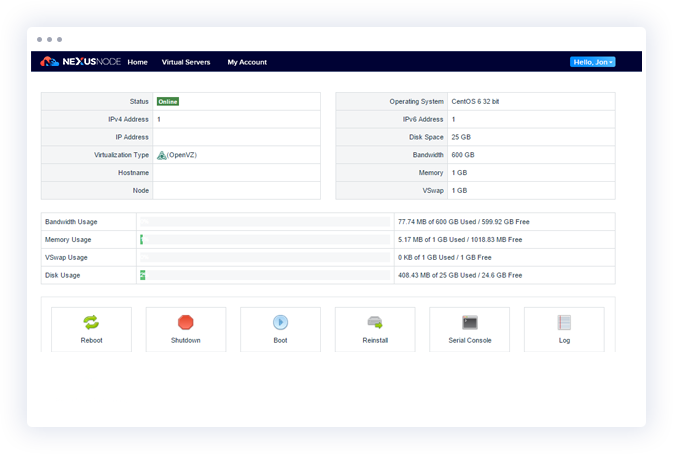673x454 pixels.
Task: Select the Reinstall disk drive icon
Action: 375,322
